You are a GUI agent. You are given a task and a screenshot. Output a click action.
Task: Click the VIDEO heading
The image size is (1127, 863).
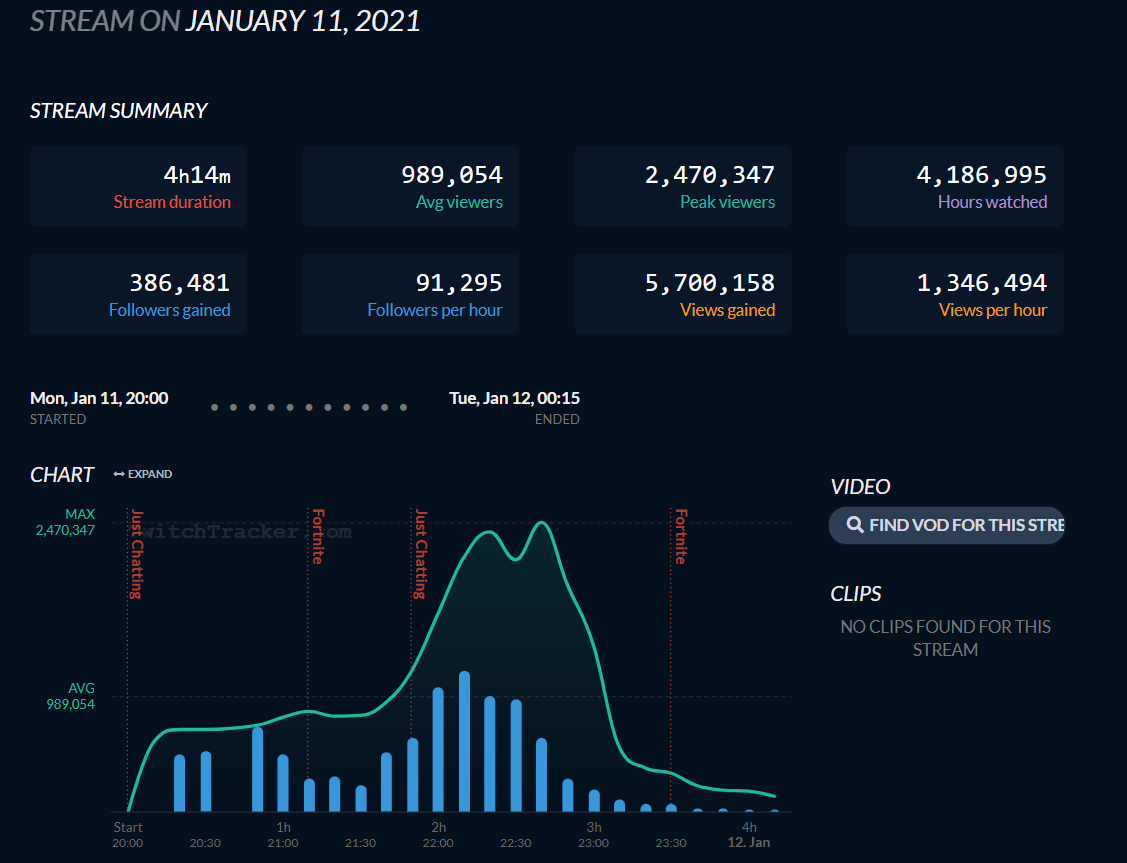860,486
